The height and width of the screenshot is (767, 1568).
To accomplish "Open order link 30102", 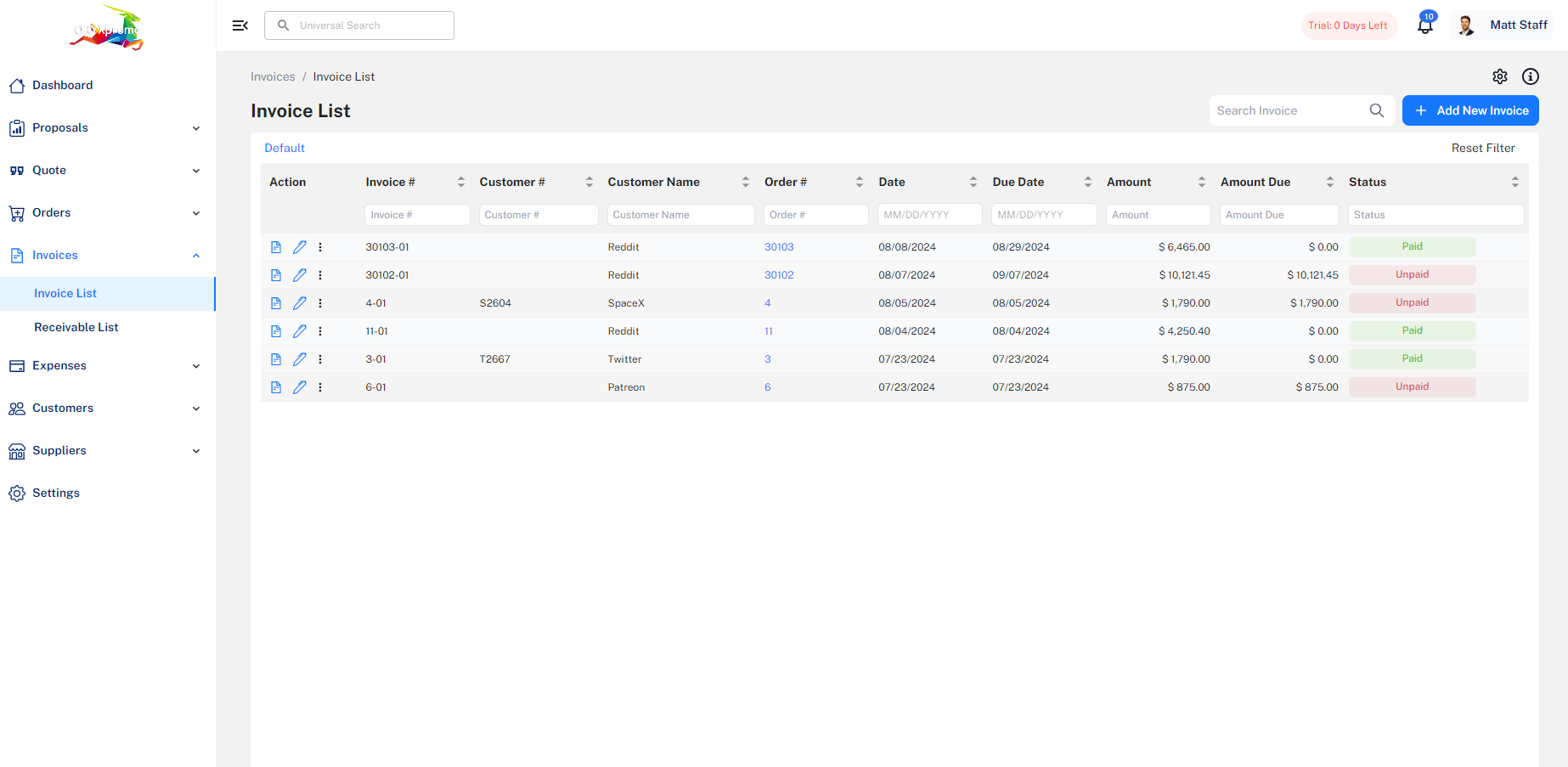I will 779,275.
